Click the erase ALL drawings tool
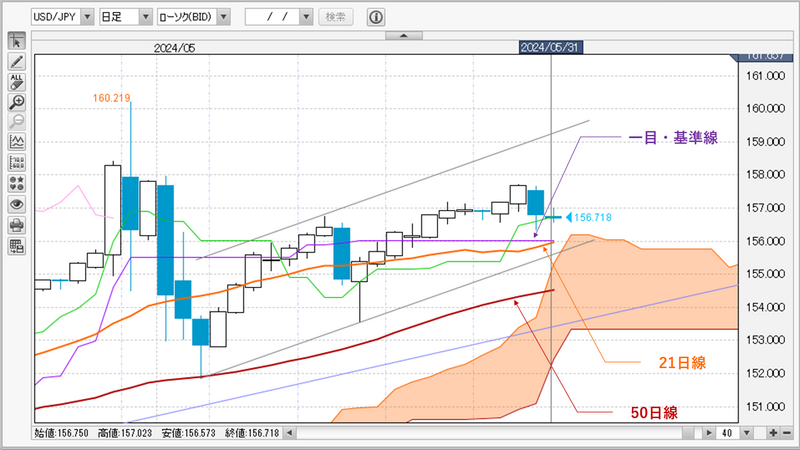800x450 pixels. tap(16, 82)
